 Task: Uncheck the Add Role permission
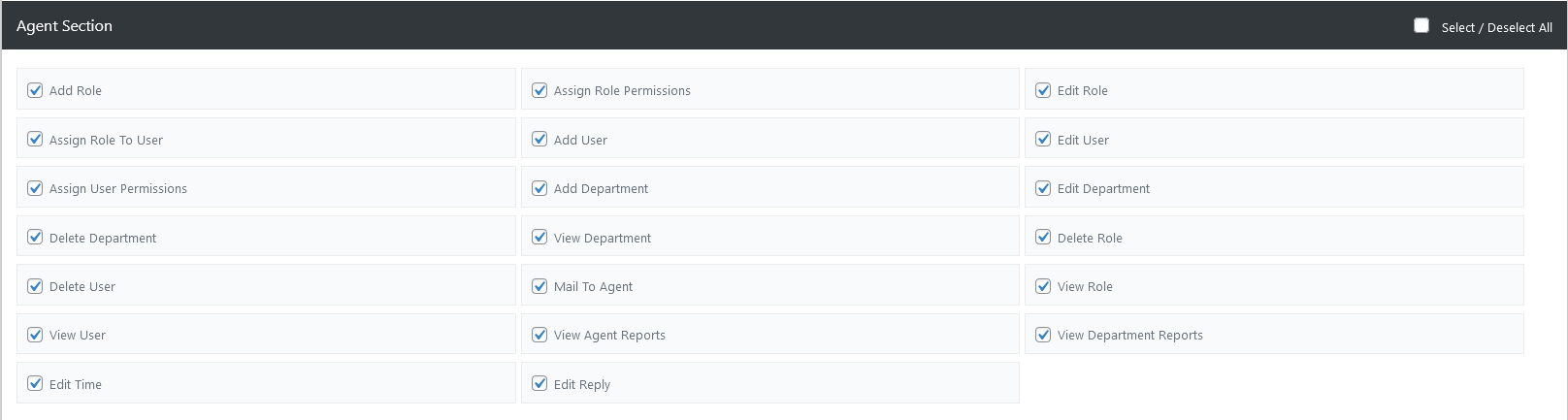click(x=35, y=90)
